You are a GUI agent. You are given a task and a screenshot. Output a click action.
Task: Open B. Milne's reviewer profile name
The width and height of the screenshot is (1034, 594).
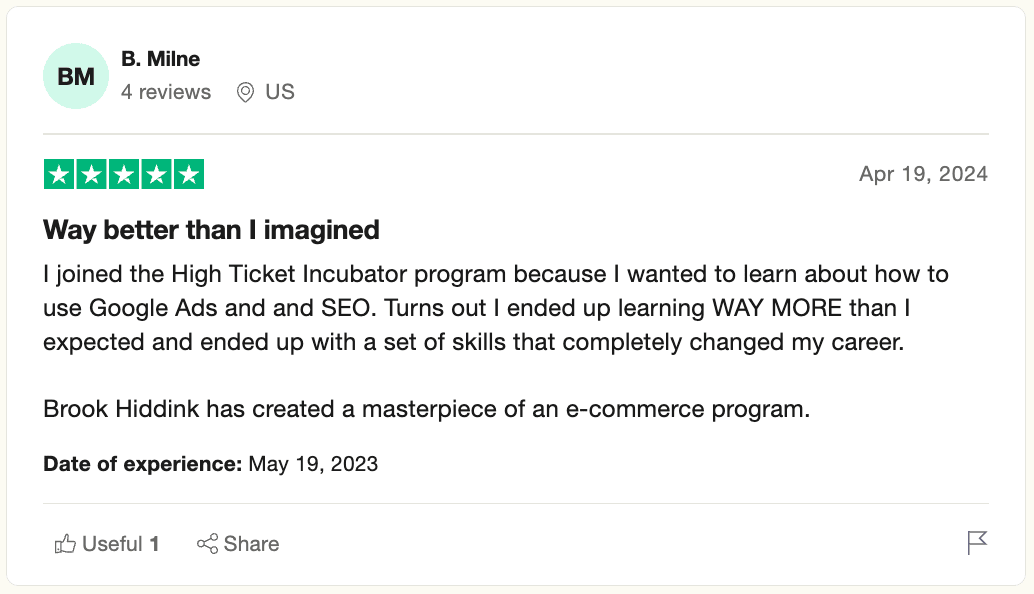point(161,60)
